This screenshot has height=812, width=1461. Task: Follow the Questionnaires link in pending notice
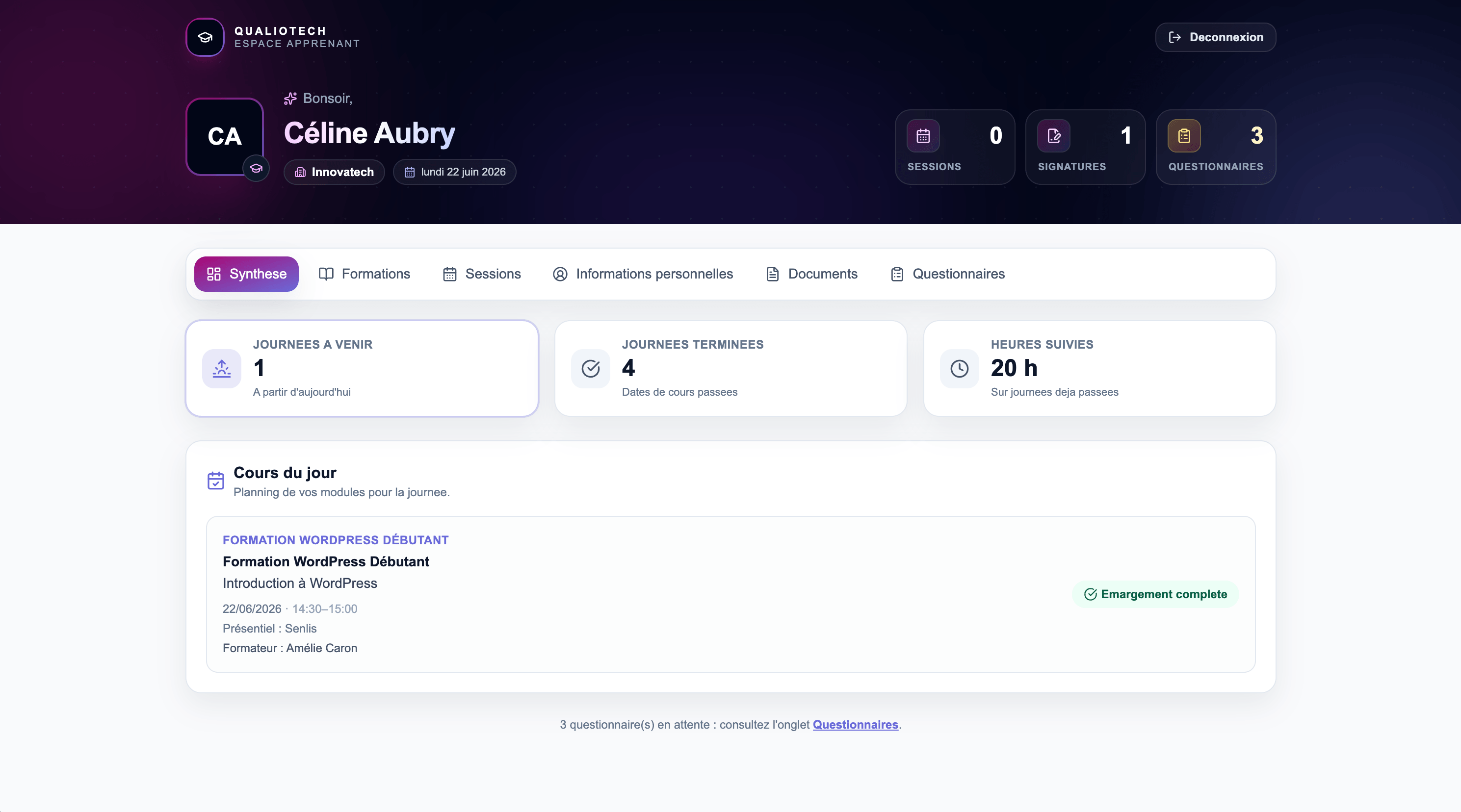pyautogui.click(x=855, y=725)
